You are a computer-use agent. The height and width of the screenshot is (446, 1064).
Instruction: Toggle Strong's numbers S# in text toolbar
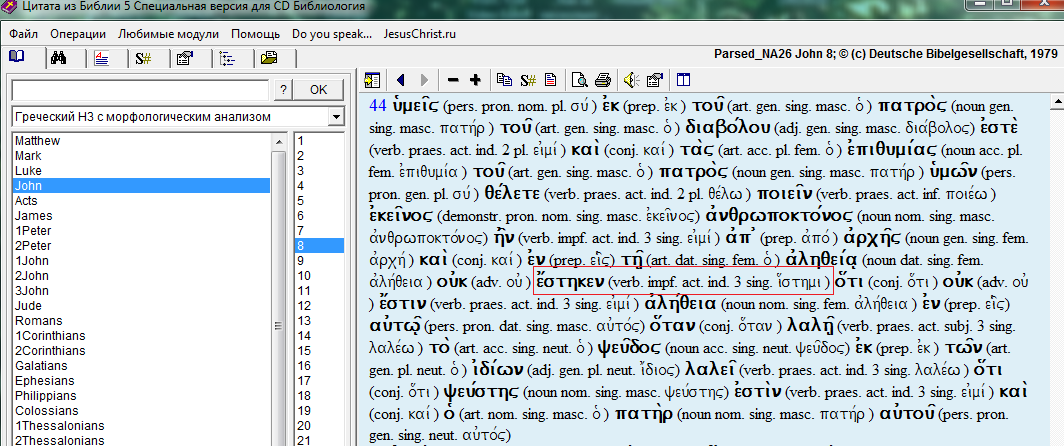click(527, 80)
